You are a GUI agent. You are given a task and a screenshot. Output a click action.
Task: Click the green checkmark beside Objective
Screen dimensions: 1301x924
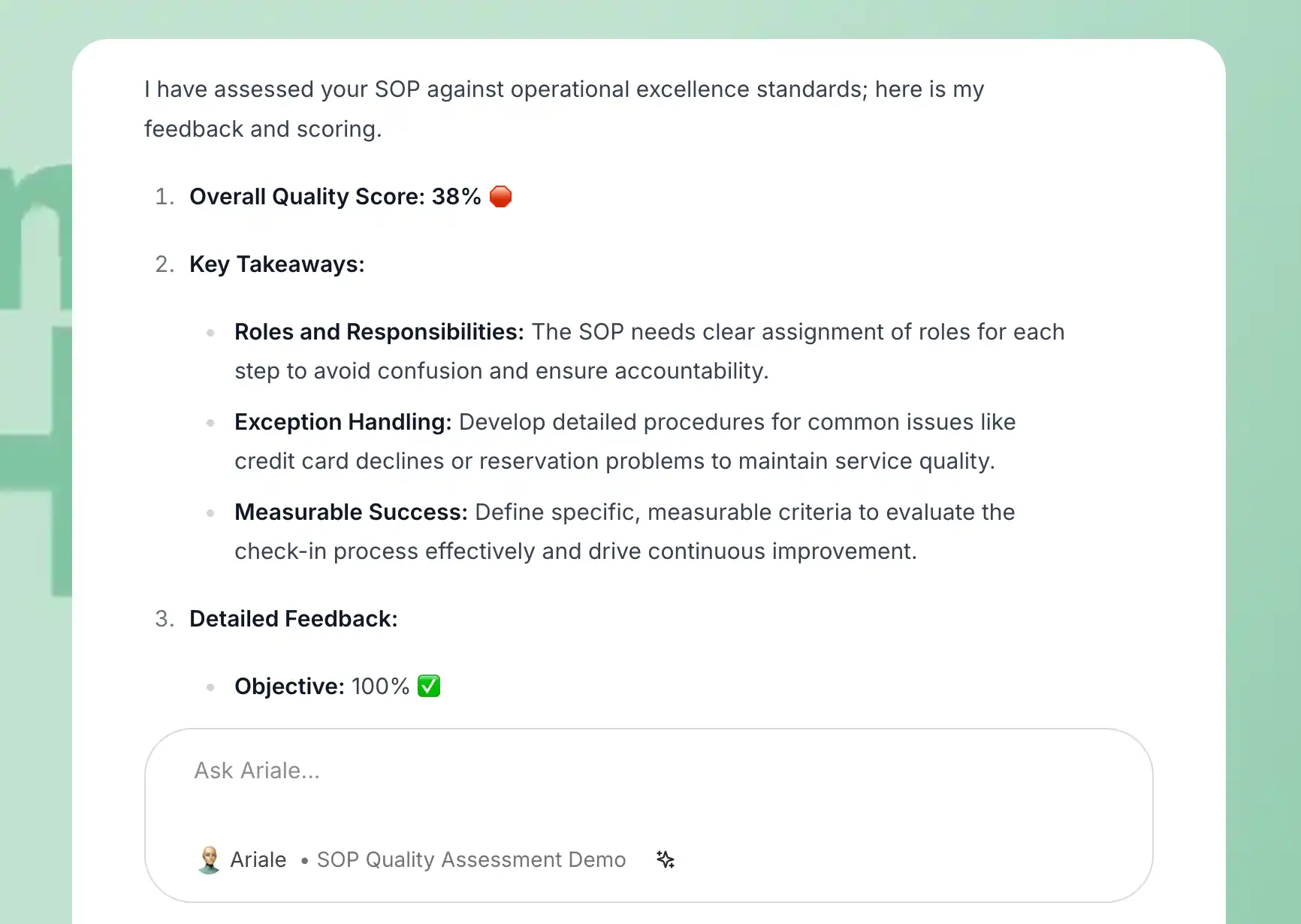click(x=429, y=686)
